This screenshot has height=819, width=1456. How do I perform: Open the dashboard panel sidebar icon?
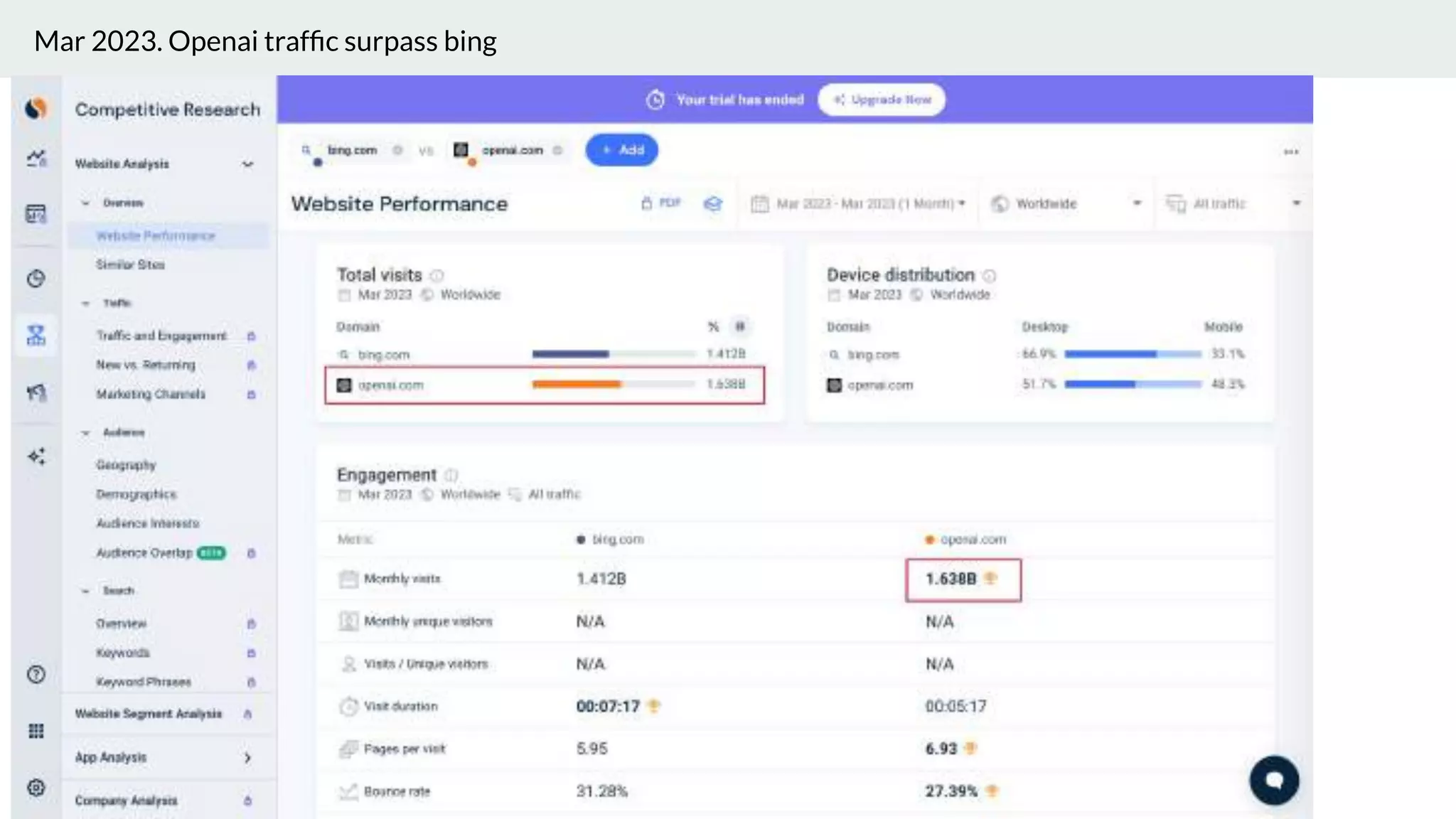(36, 213)
